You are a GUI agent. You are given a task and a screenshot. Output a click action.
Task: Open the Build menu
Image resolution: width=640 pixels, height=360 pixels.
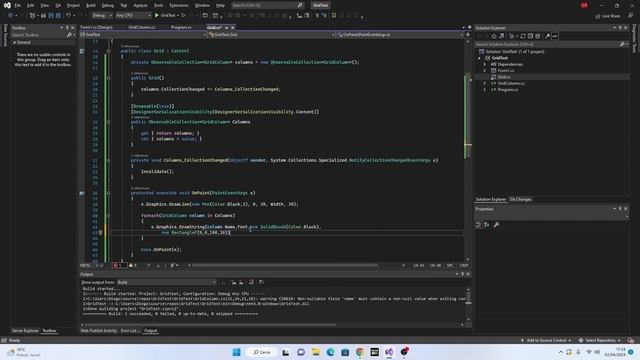point(91,5)
